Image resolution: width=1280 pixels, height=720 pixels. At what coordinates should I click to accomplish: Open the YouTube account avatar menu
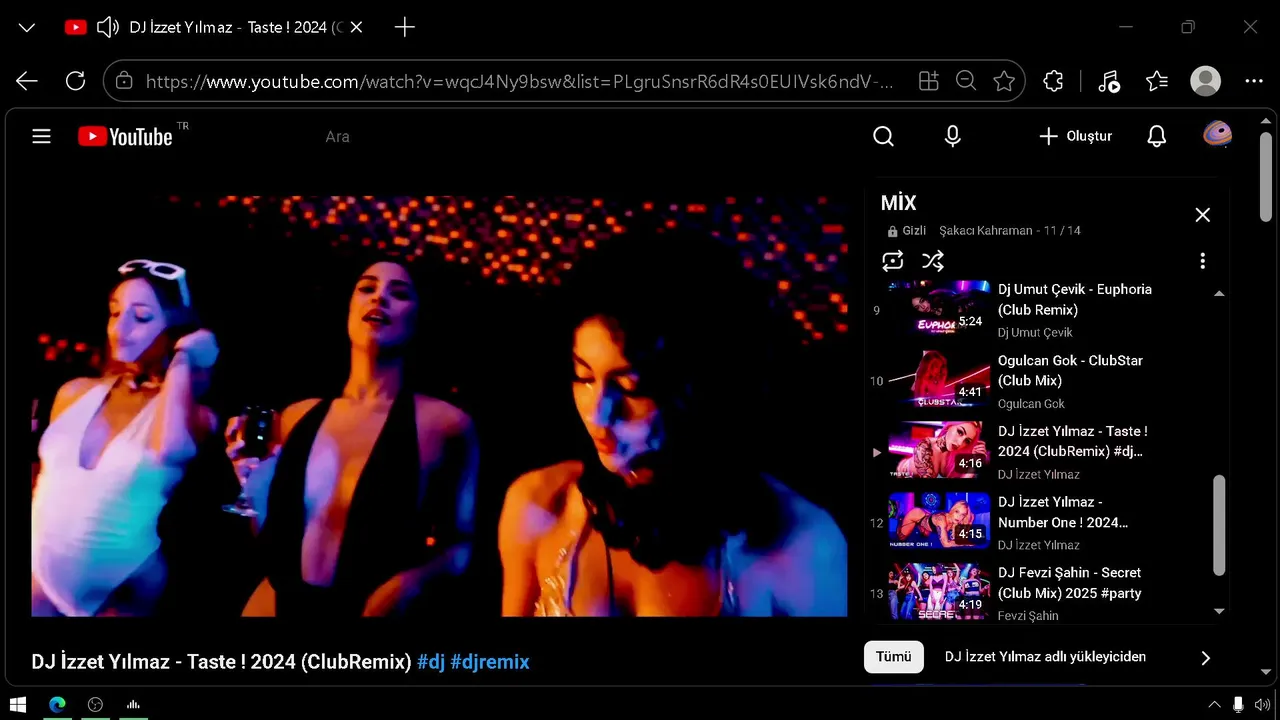click(1217, 135)
